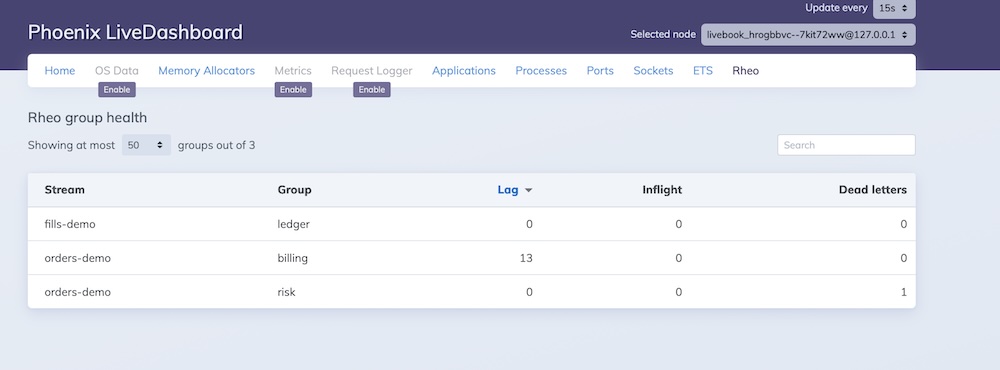
Task: Open the Ports tab
Action: [x=600, y=71]
